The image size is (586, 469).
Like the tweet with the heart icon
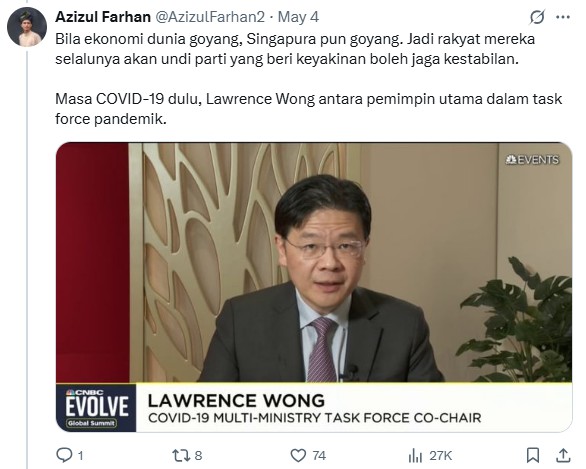point(298,456)
